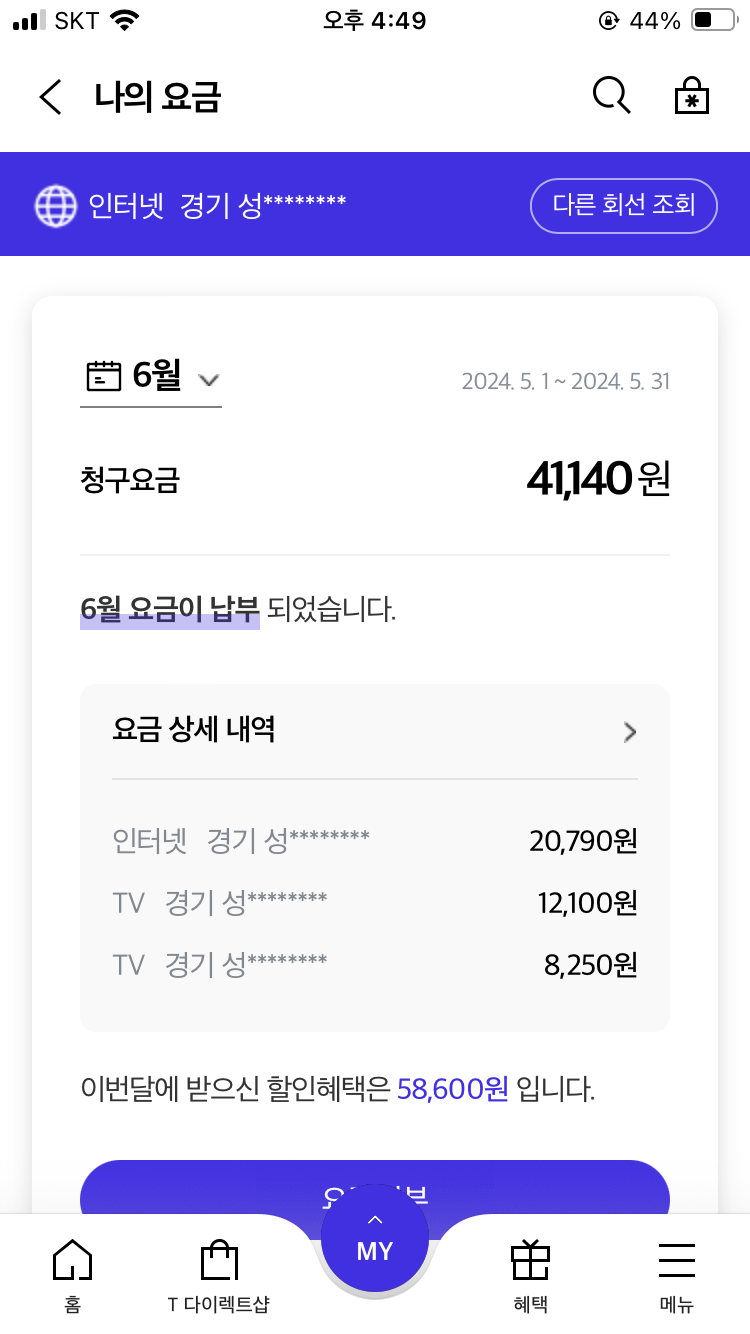The height and width of the screenshot is (1334, 750).
Task: Select the TV 8,250원 fee row
Action: (374, 965)
